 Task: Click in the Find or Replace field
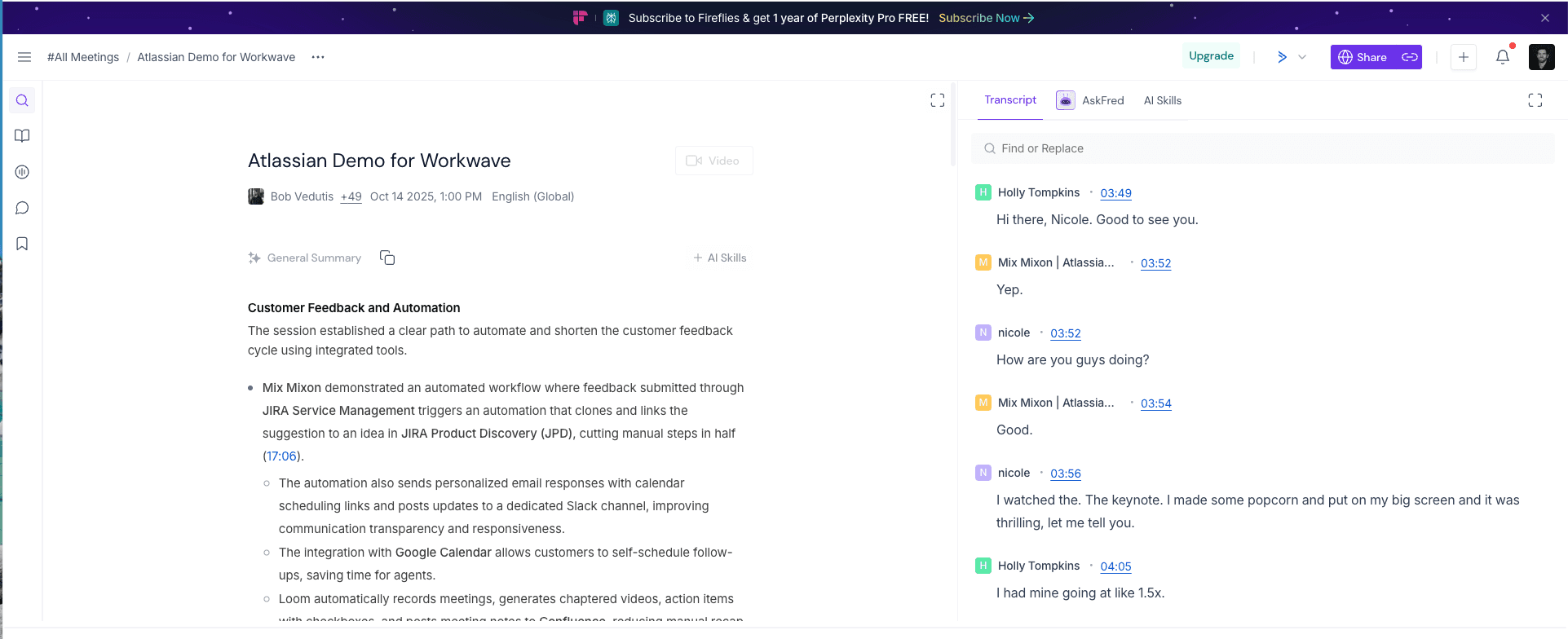point(1263,148)
